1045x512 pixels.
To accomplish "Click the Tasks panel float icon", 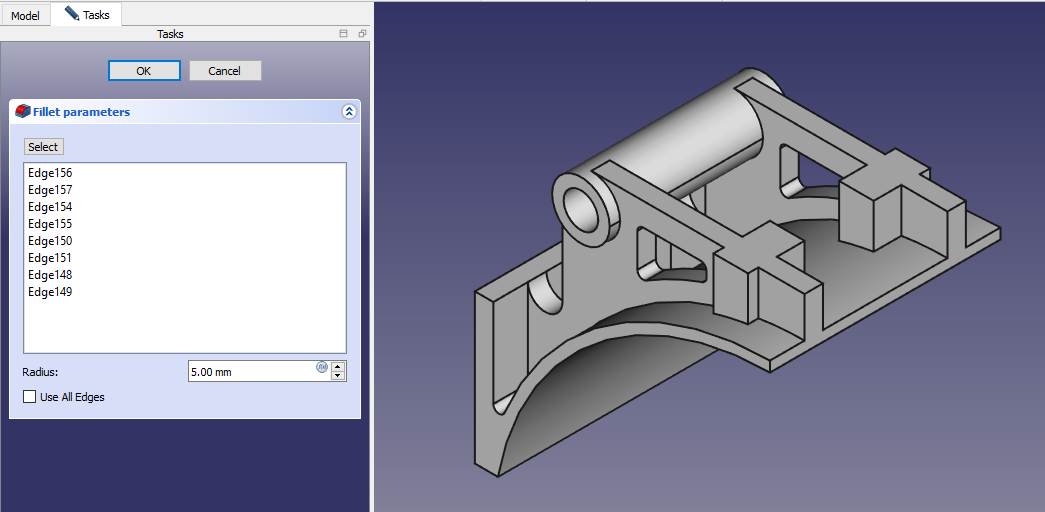I will click(362, 34).
